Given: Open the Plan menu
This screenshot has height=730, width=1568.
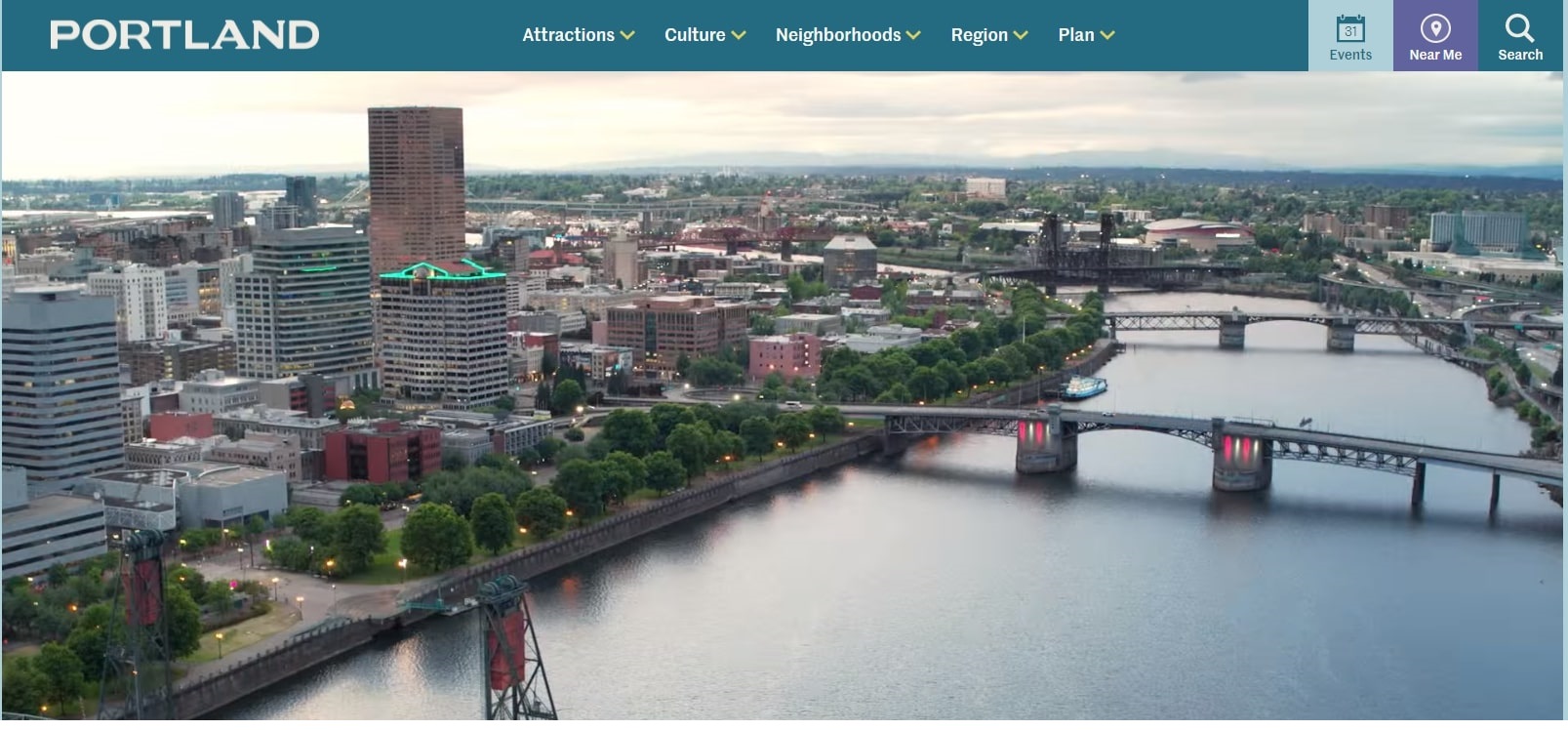Looking at the screenshot, I should 1076,35.
